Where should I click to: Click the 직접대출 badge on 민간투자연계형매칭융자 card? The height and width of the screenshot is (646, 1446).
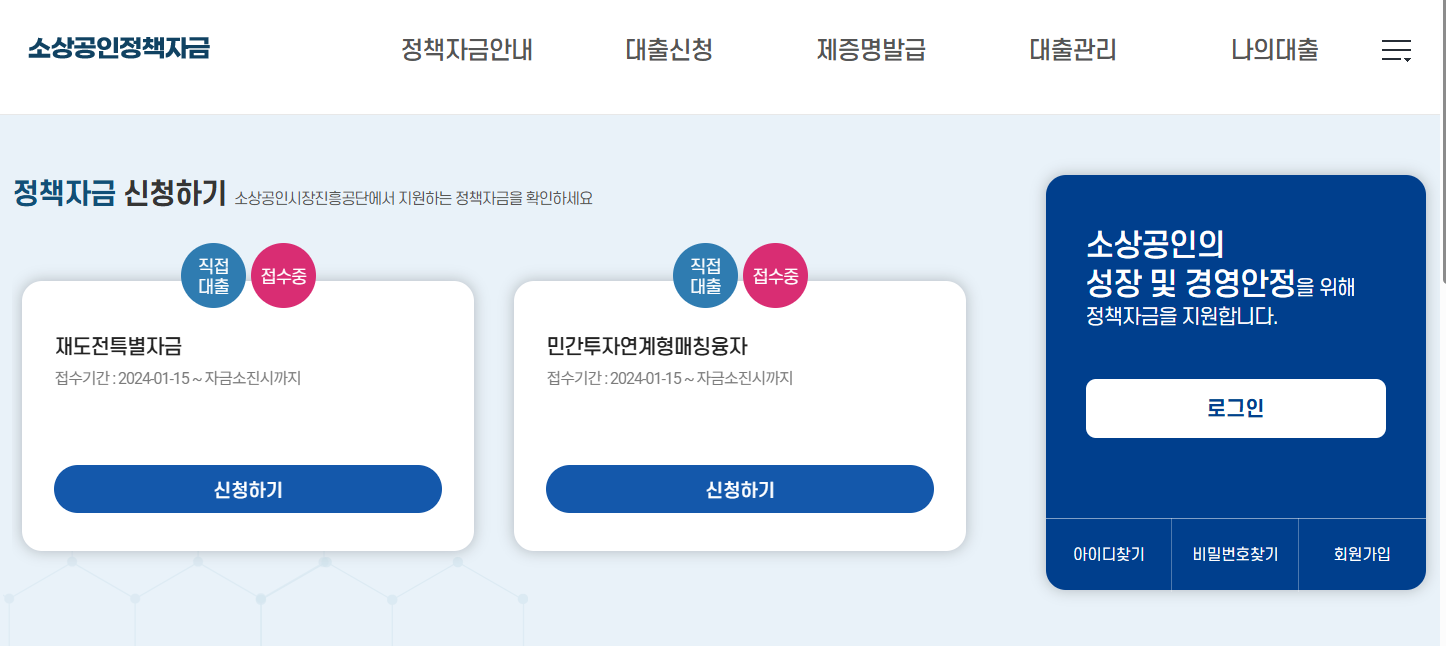pyautogui.click(x=705, y=275)
